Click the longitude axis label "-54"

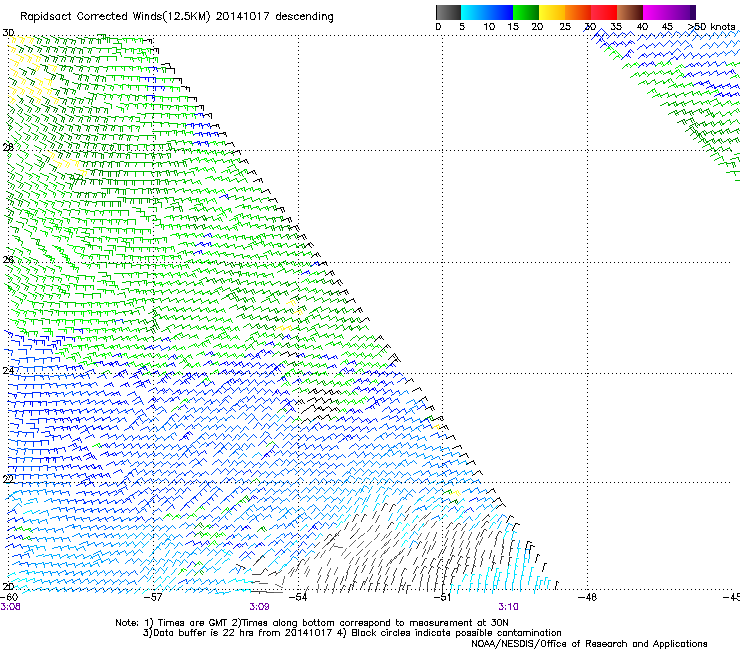[298, 597]
